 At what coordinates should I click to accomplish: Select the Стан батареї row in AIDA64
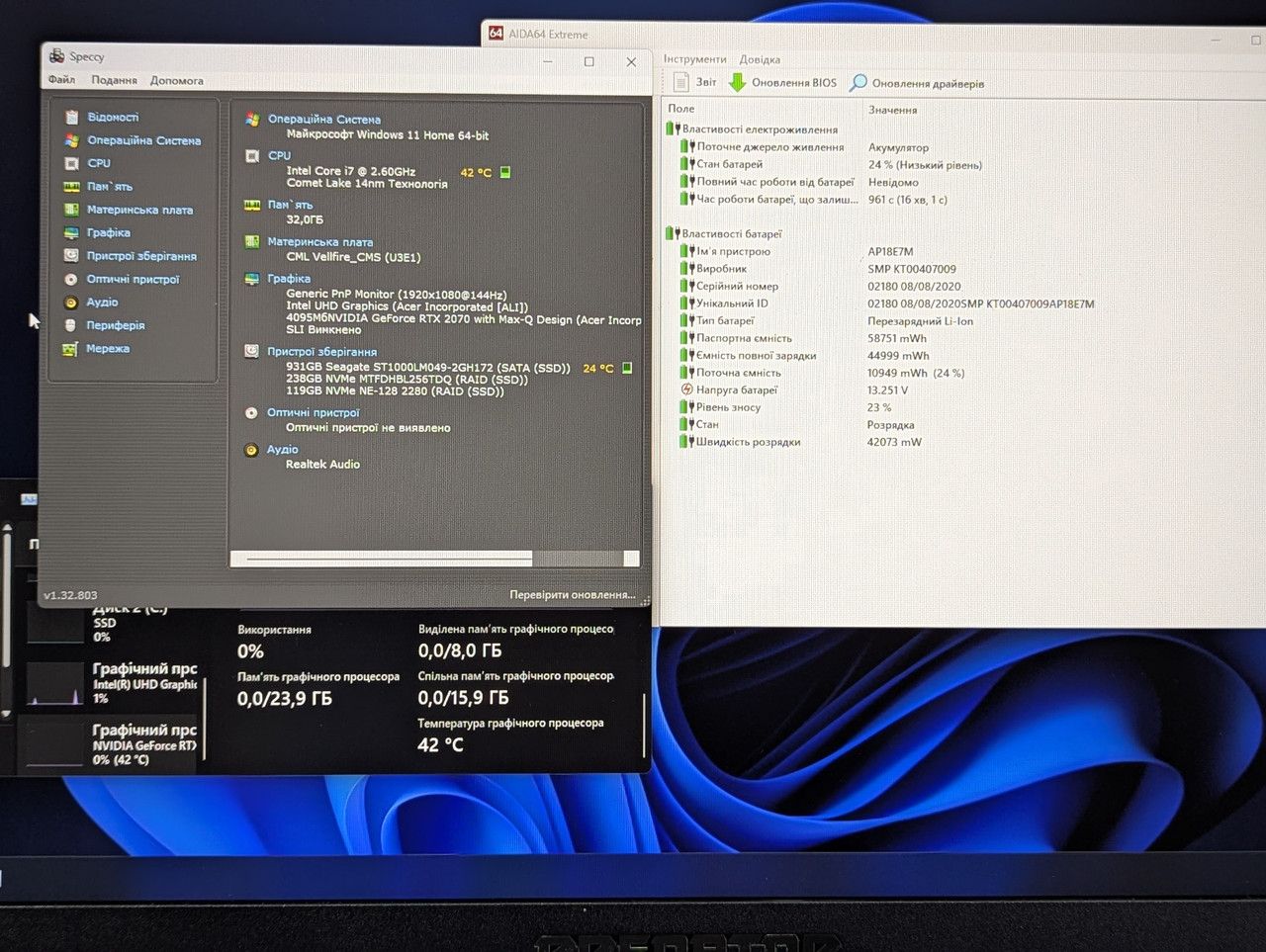point(831,164)
